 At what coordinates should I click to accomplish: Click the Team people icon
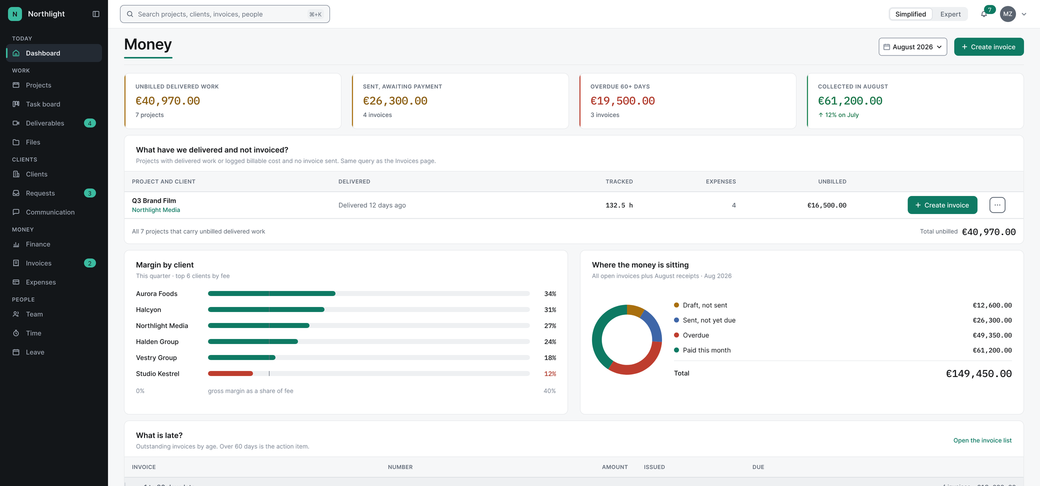point(16,314)
